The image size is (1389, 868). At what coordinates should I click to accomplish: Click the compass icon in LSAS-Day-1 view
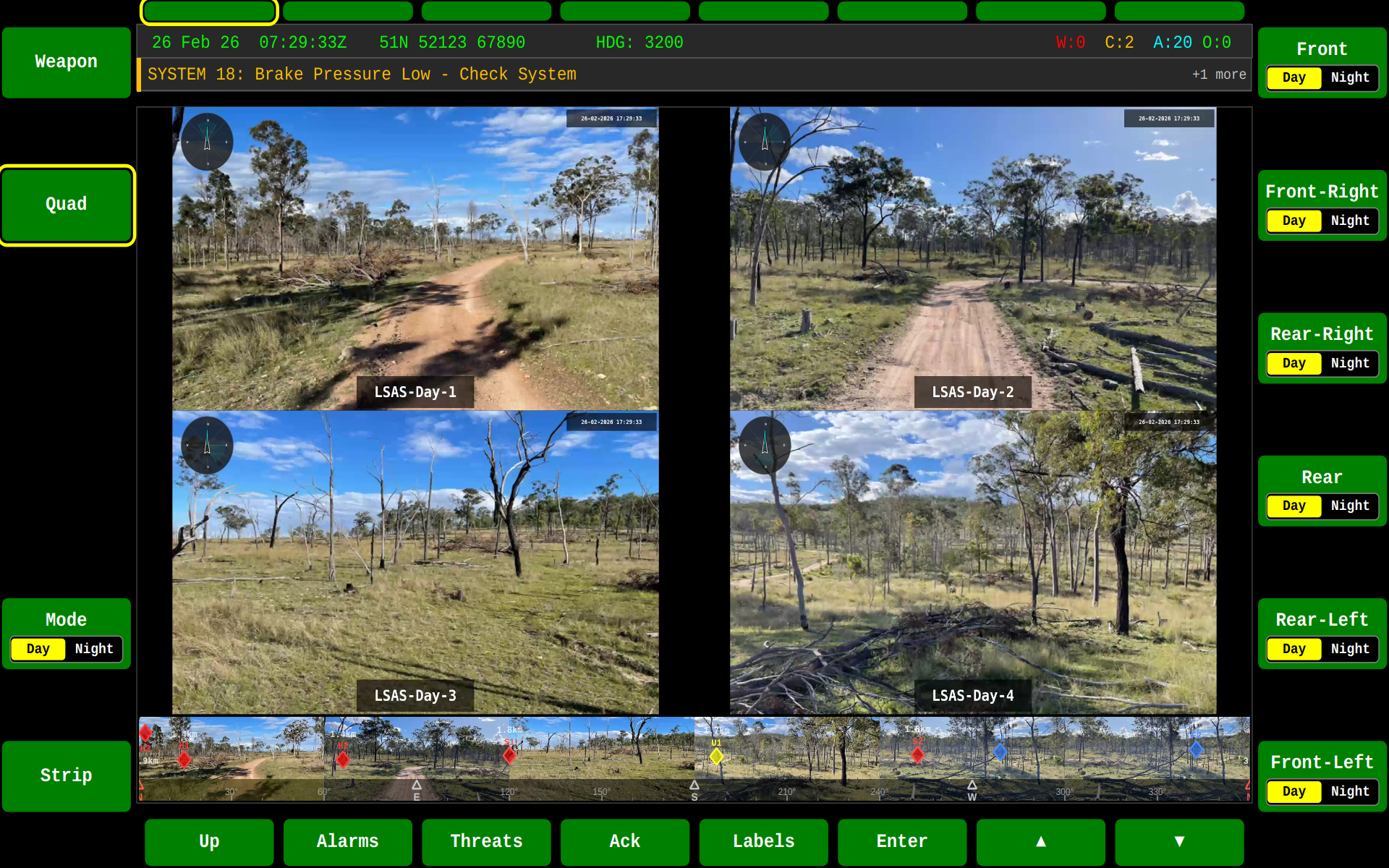click(x=207, y=141)
